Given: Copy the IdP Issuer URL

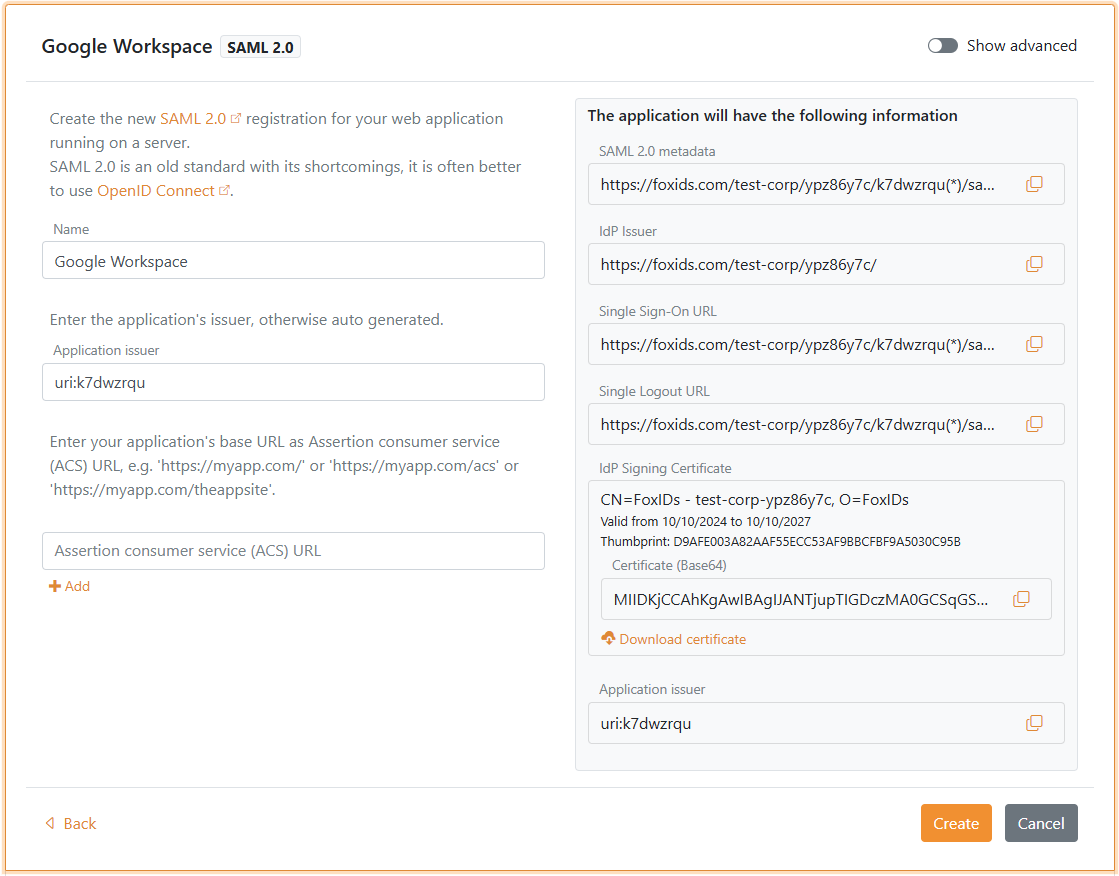Looking at the screenshot, I should click(x=1034, y=264).
